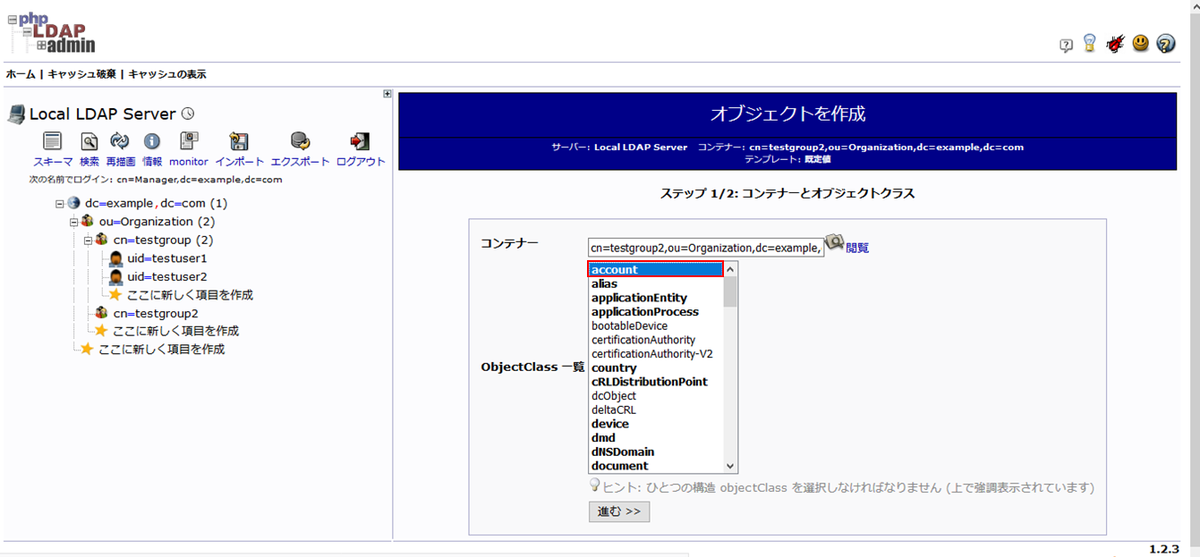Collapse the ou=Organization tree node
The image size is (1200, 557).
(74, 222)
